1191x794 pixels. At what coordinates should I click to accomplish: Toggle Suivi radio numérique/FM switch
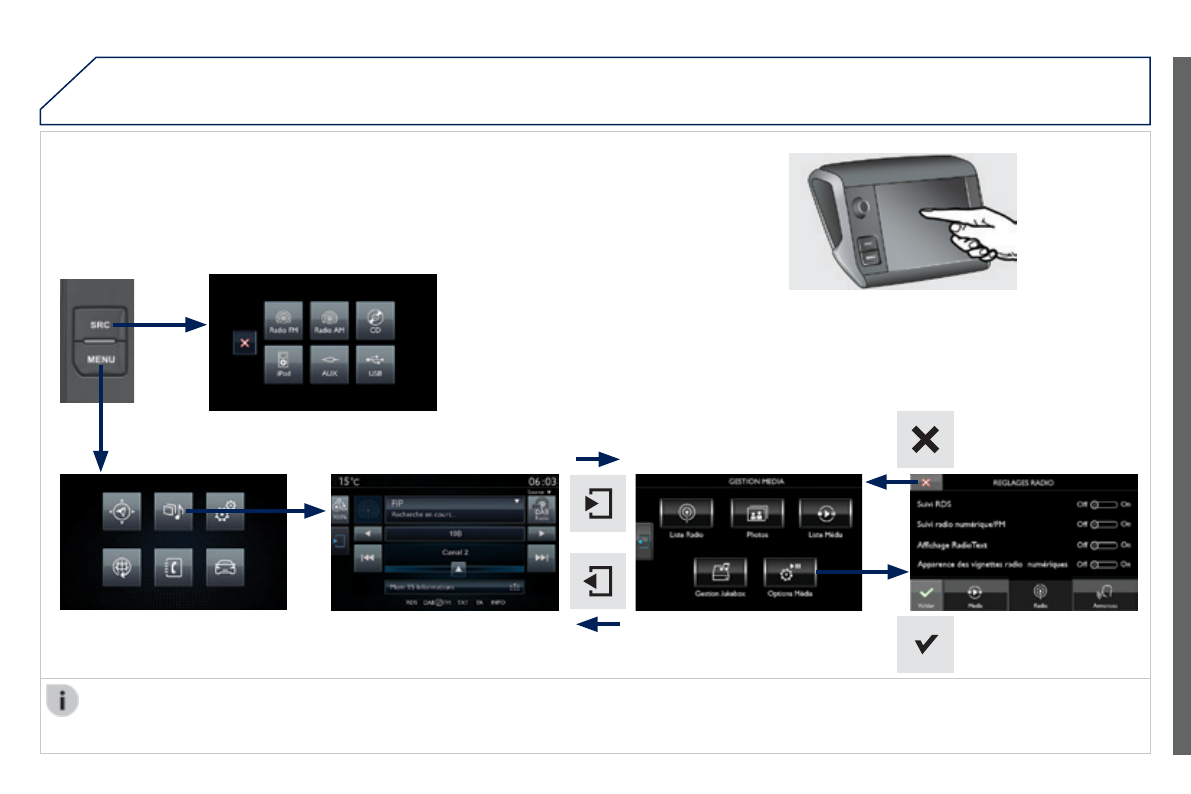[1104, 524]
